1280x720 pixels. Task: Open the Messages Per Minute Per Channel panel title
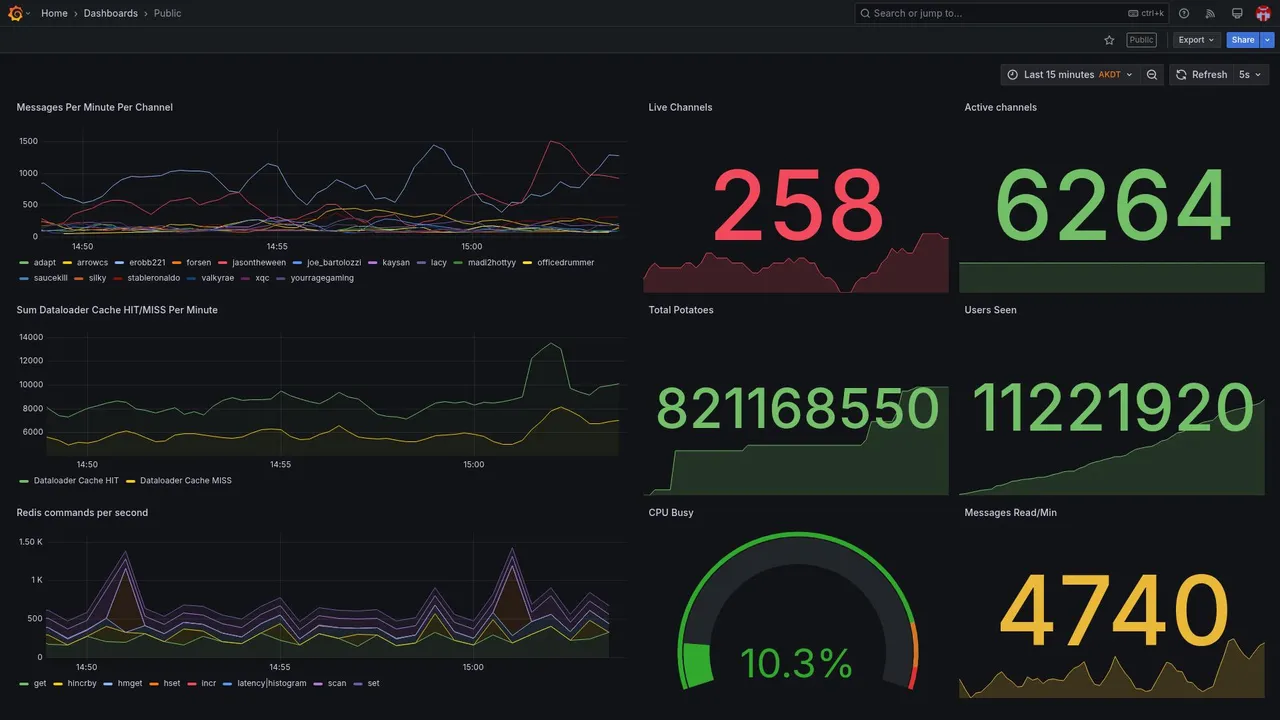pos(95,107)
